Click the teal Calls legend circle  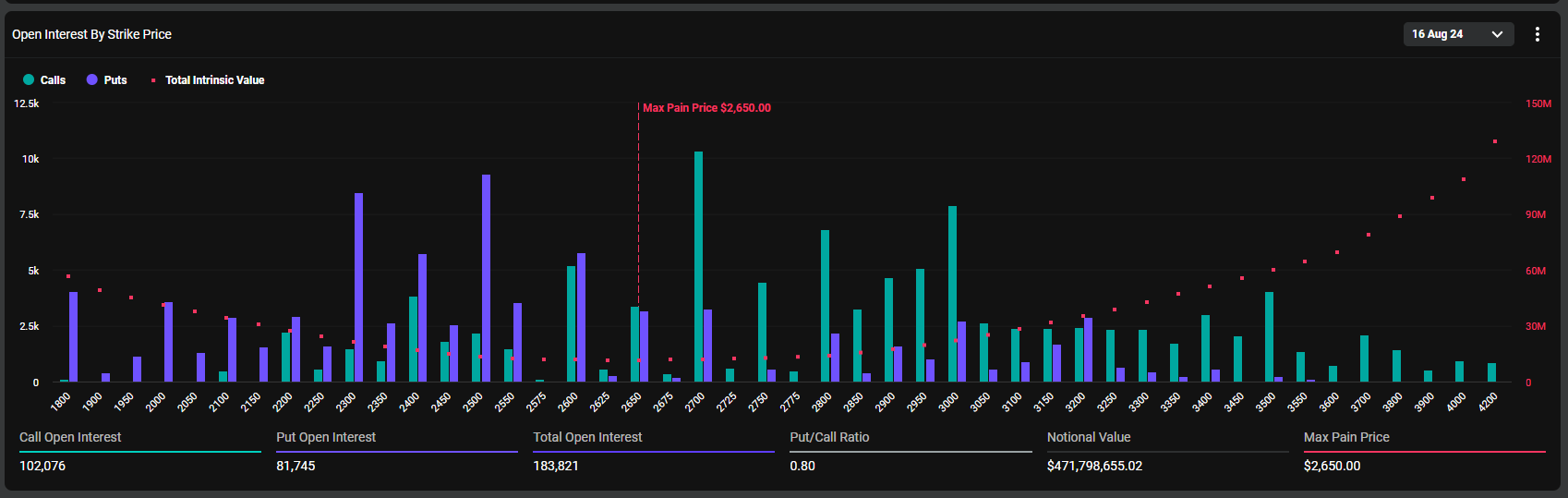(29, 80)
